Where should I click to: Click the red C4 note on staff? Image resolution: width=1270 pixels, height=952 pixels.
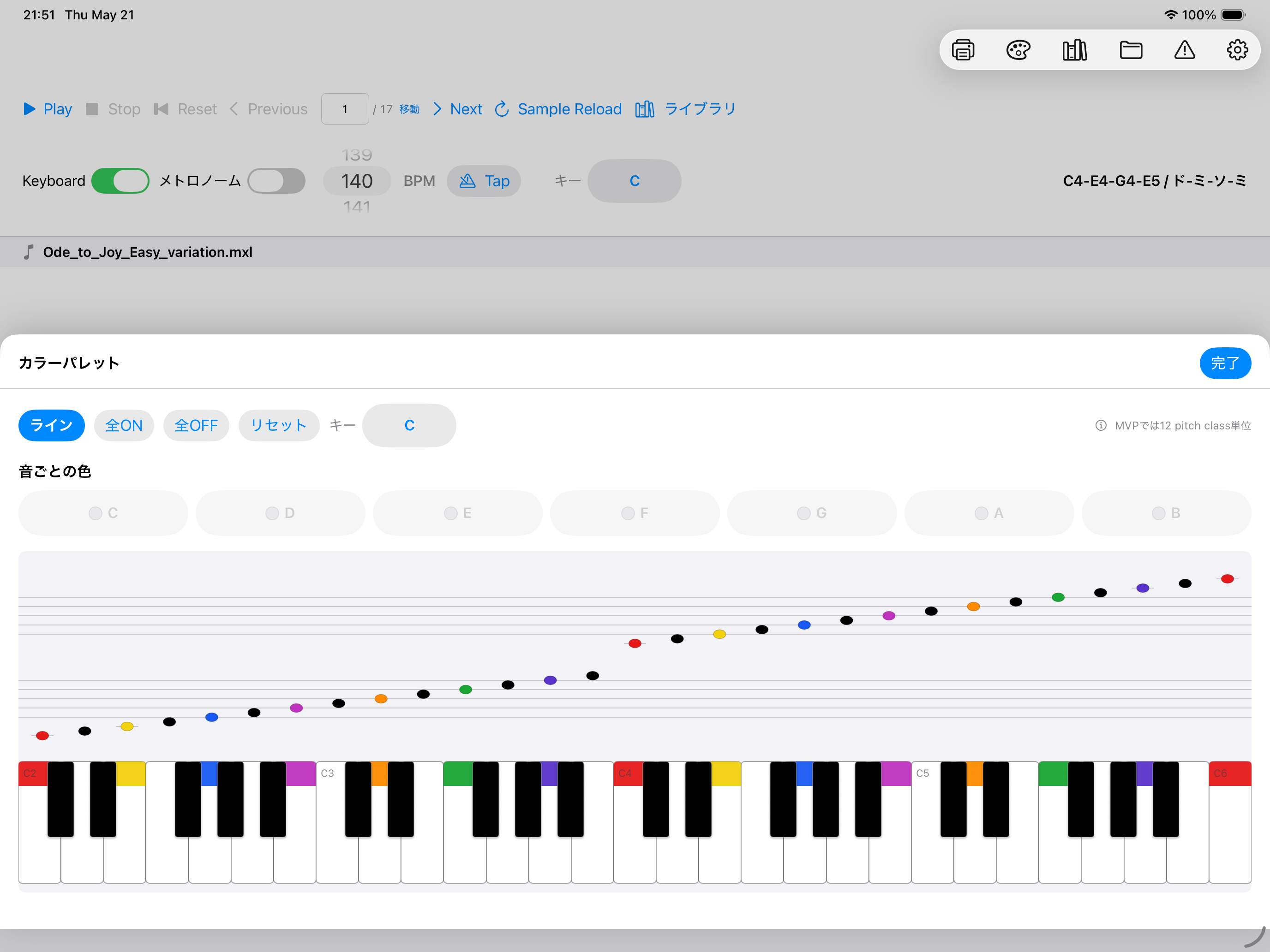(x=635, y=643)
